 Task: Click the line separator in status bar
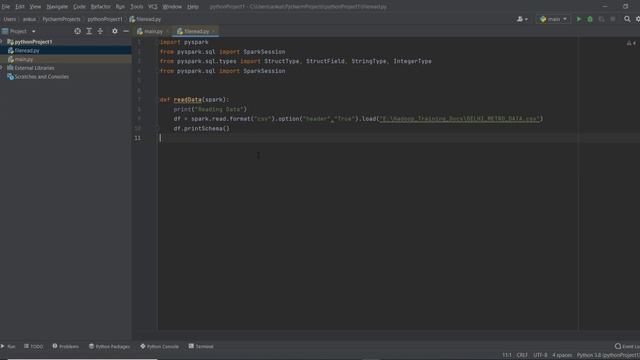(x=522, y=355)
